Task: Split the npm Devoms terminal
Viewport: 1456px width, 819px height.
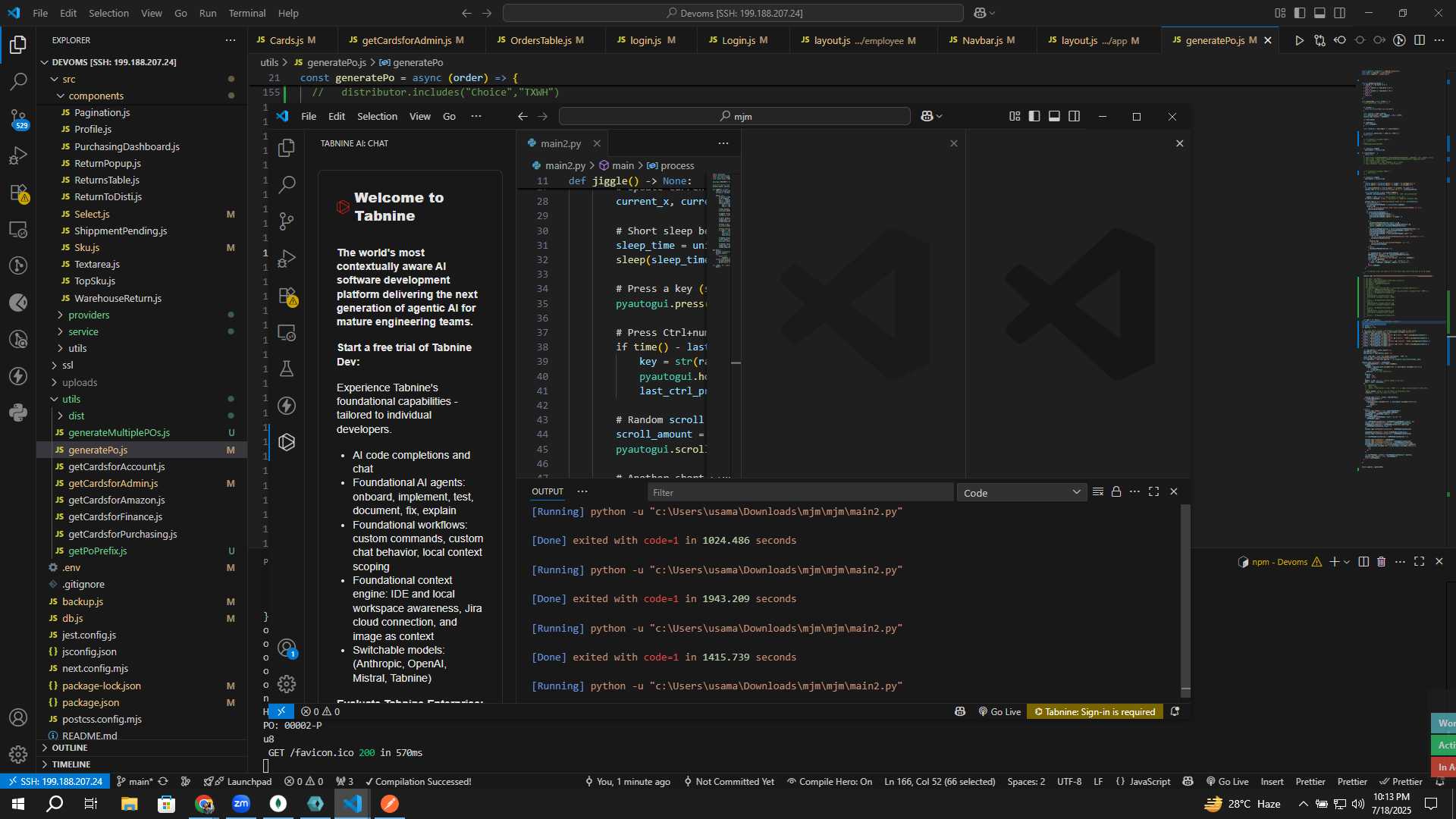Action: tap(1363, 562)
